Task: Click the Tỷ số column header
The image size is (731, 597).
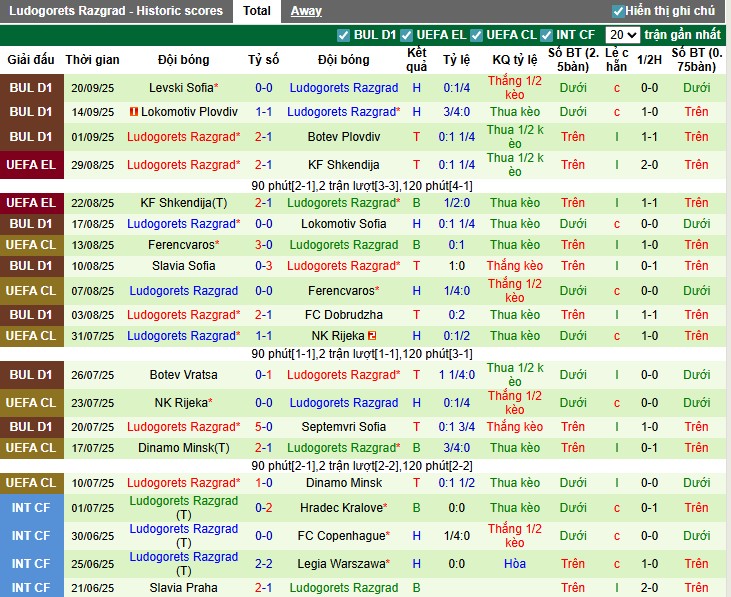Action: coord(263,60)
